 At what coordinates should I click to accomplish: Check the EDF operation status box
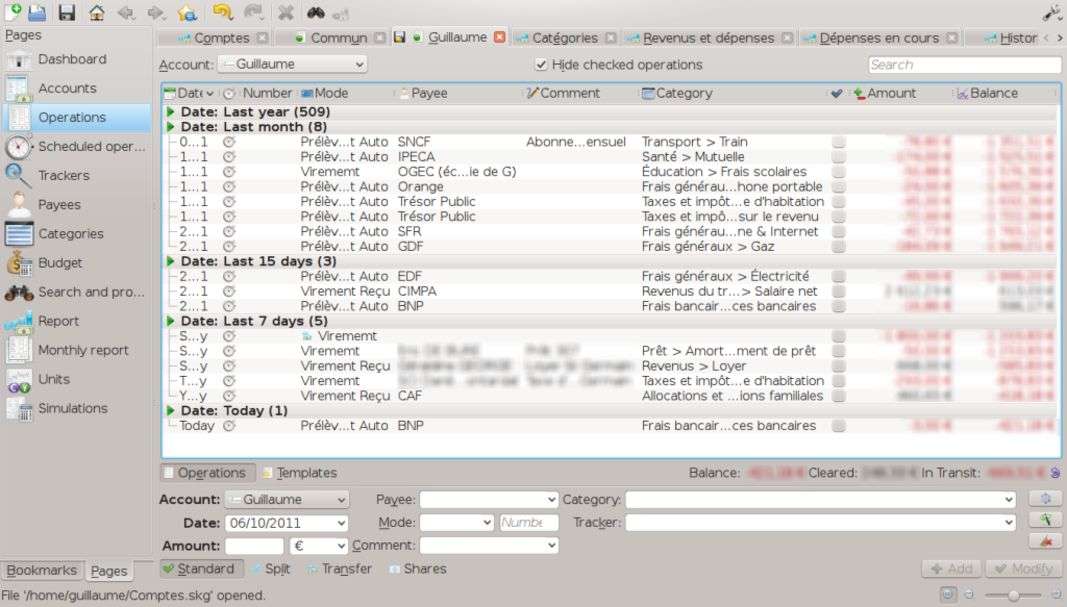pyautogui.click(x=838, y=277)
